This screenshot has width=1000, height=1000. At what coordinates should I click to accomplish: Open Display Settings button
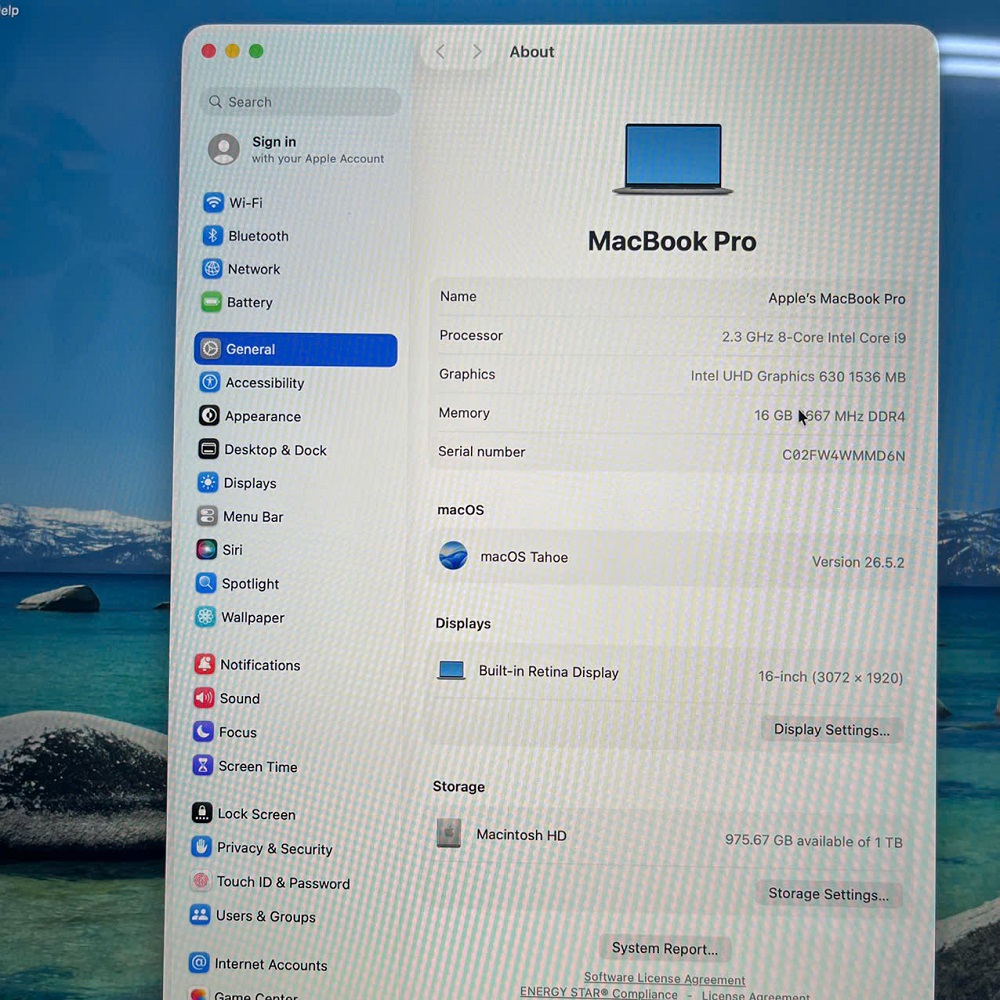[x=831, y=730]
